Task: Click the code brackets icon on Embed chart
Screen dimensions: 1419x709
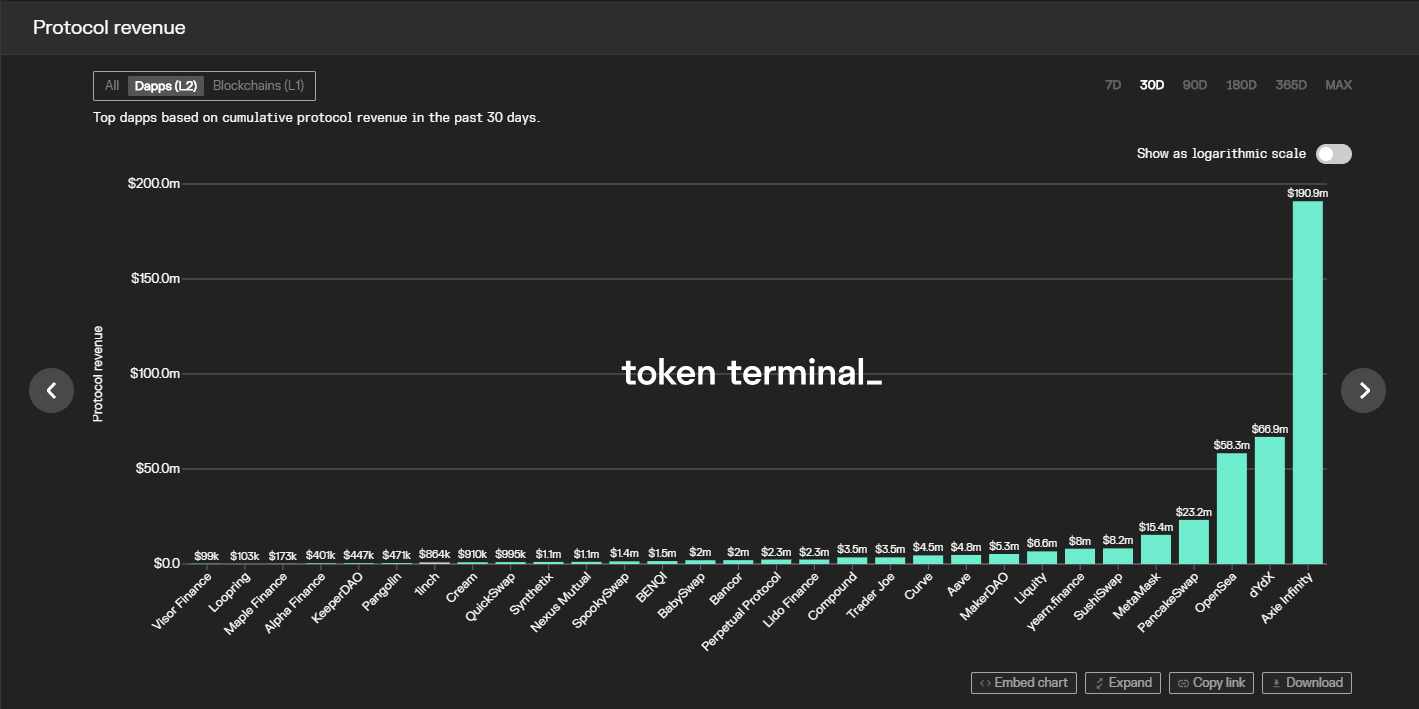Action: pyautogui.click(x=986, y=682)
